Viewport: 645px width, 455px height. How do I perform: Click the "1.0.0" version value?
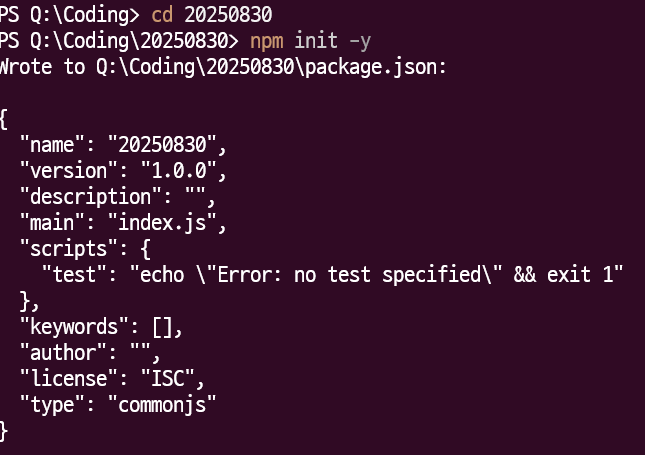coord(181,169)
